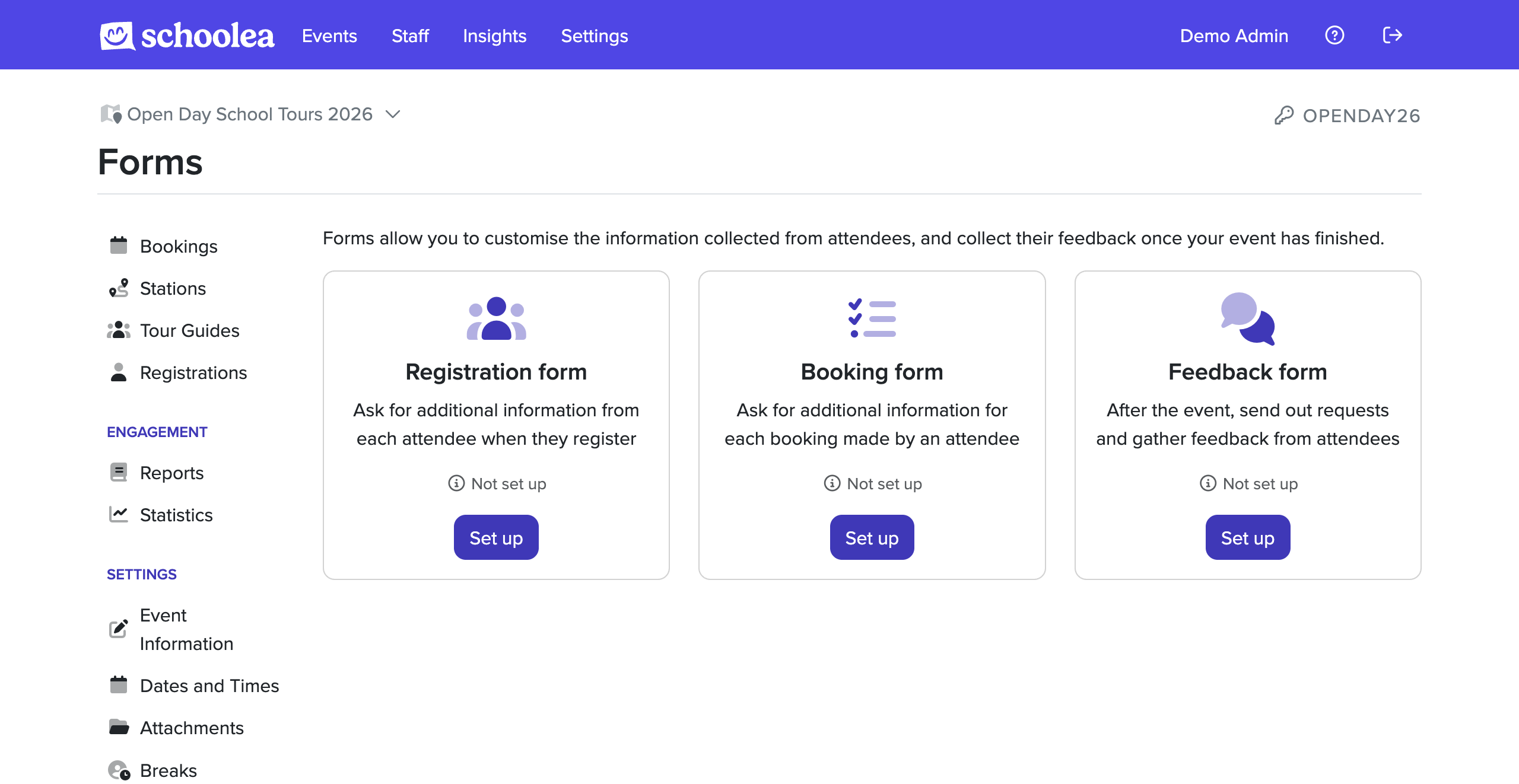Viewport: 1519px width, 784px height.
Task: Set up the Registration form
Action: (x=496, y=537)
